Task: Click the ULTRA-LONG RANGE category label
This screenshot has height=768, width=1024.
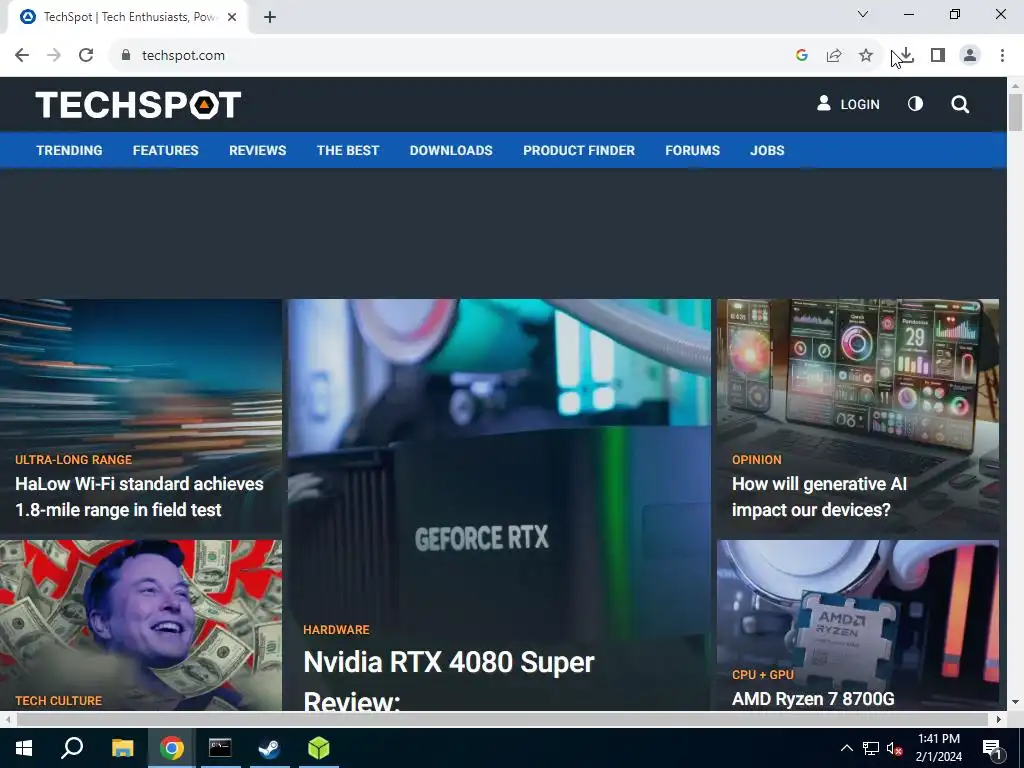Action: coord(73,460)
